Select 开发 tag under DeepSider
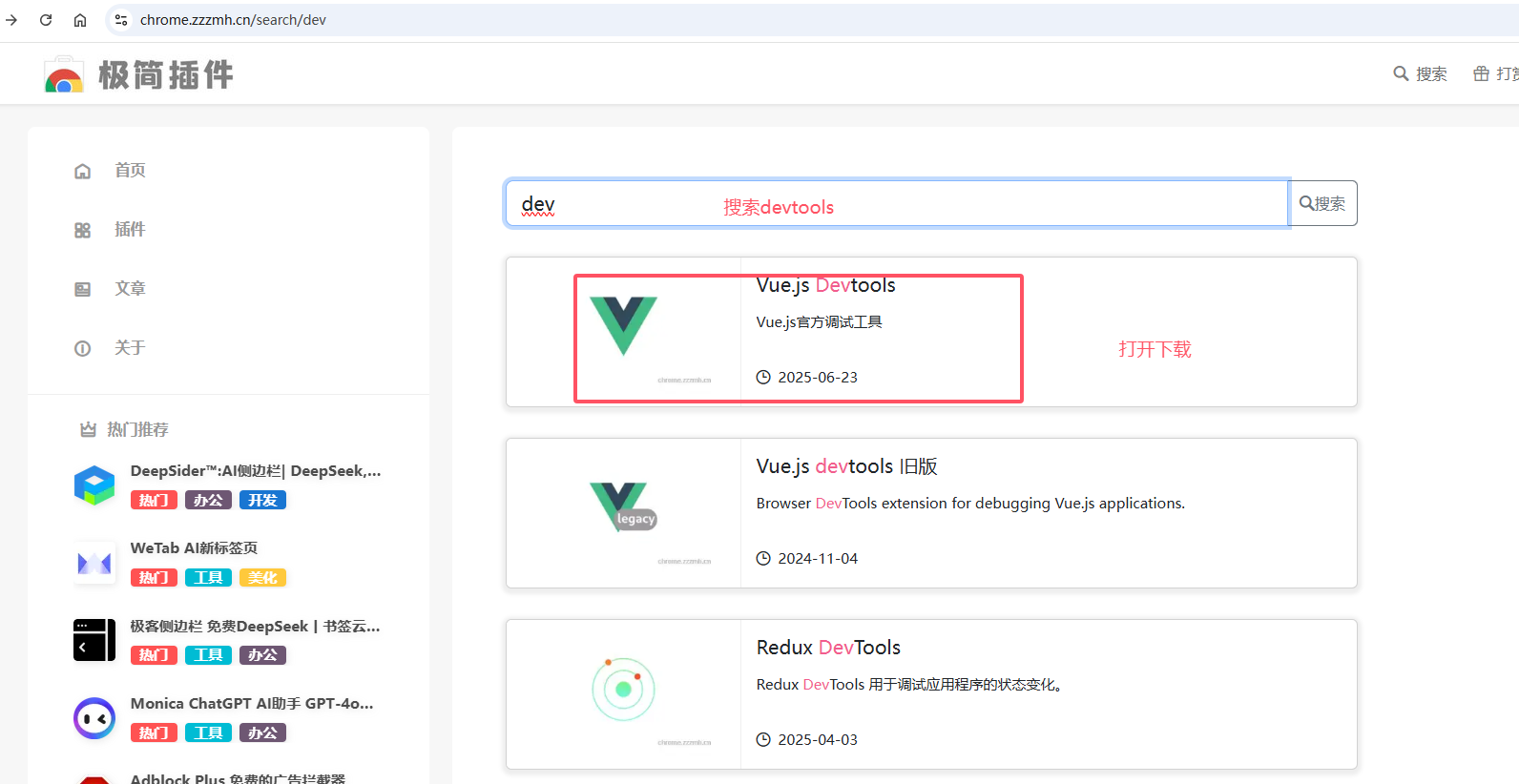 tap(262, 501)
